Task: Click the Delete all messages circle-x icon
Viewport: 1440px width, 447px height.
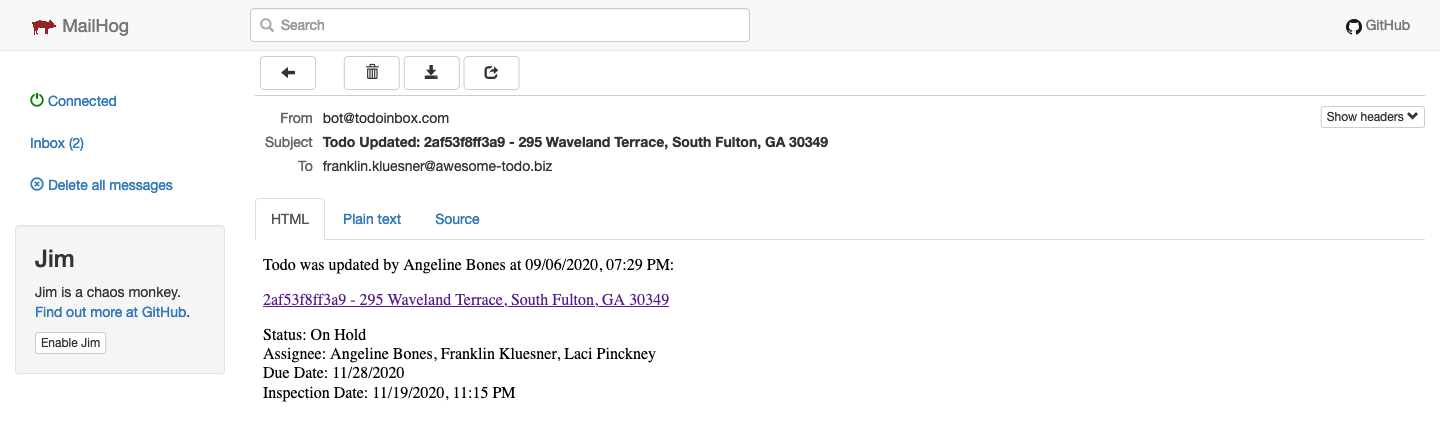Action: pyautogui.click(x=37, y=185)
